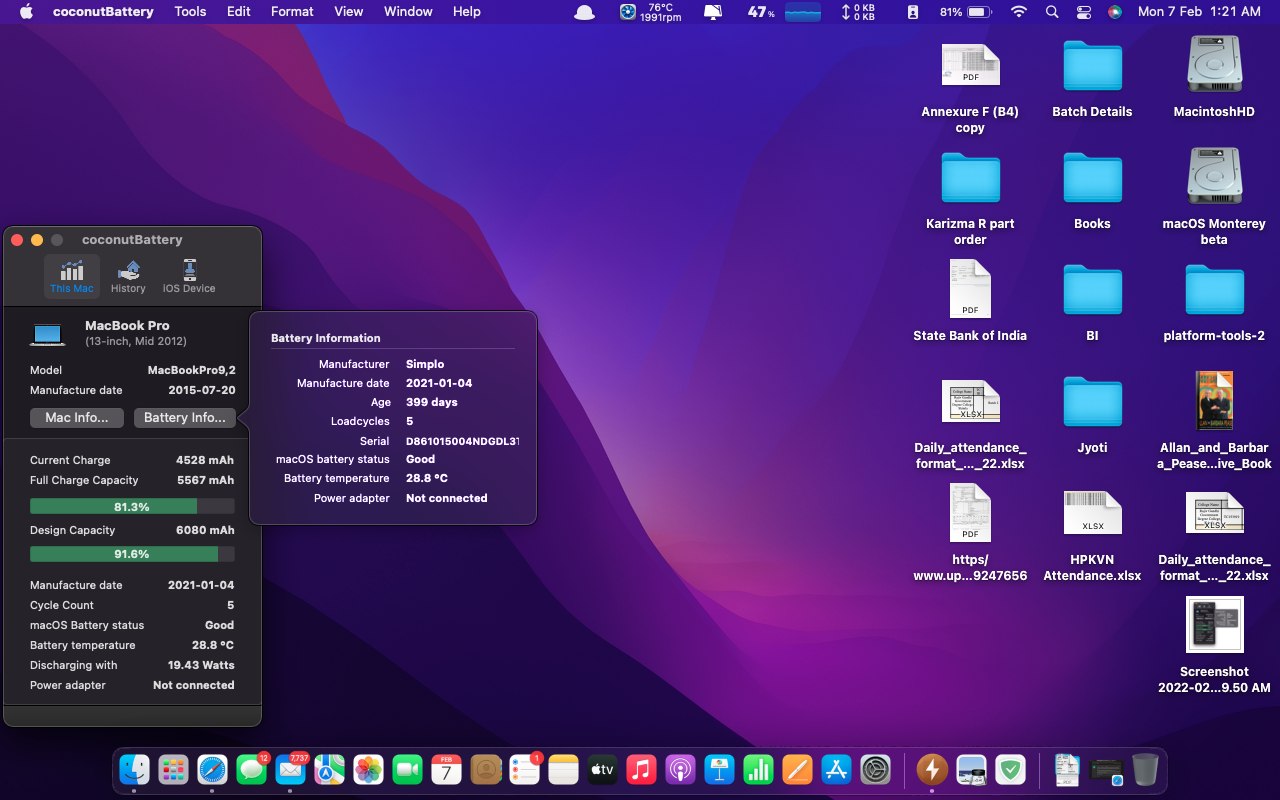Open the iOS Device view in coconutBattery
Screen dimensions: 1280x800
tap(188, 275)
